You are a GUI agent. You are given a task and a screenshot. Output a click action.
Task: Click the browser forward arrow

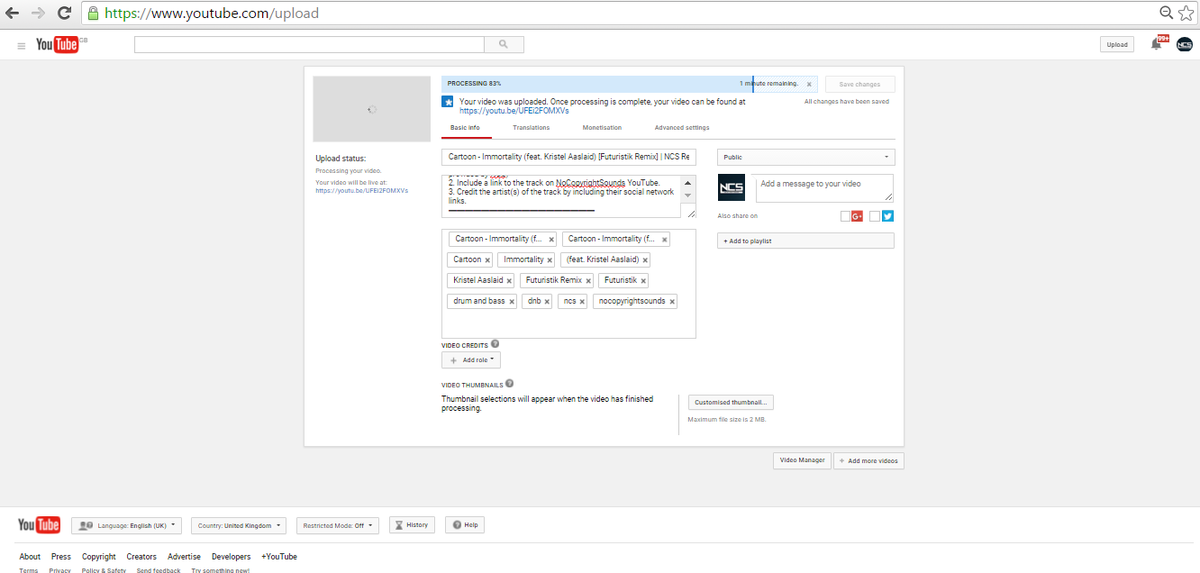point(39,13)
